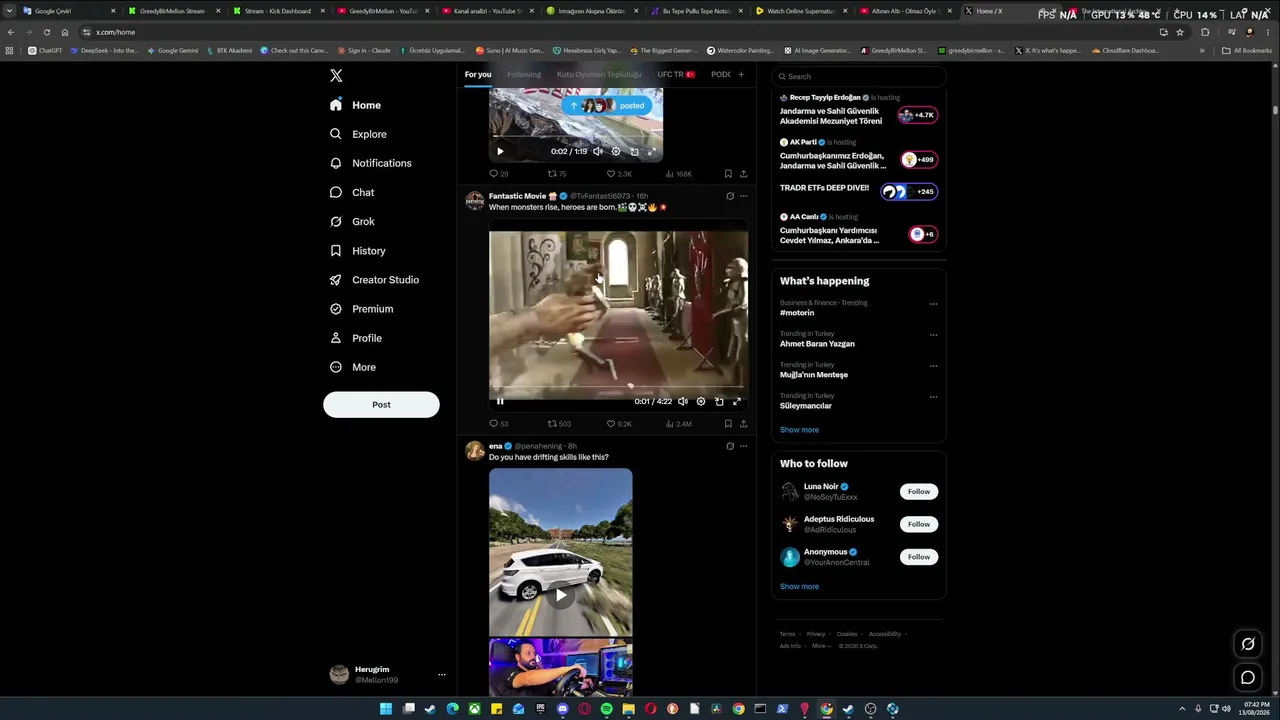Mute the top video at 0:02 / 1:19
1280x720 pixels.
(598, 151)
